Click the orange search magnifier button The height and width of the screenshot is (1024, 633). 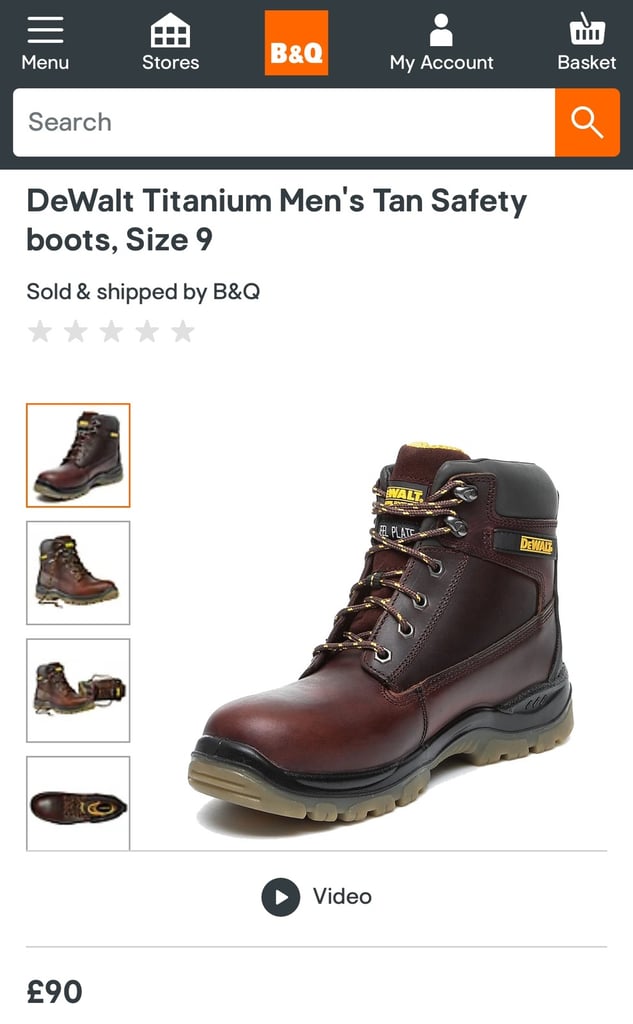tap(587, 123)
